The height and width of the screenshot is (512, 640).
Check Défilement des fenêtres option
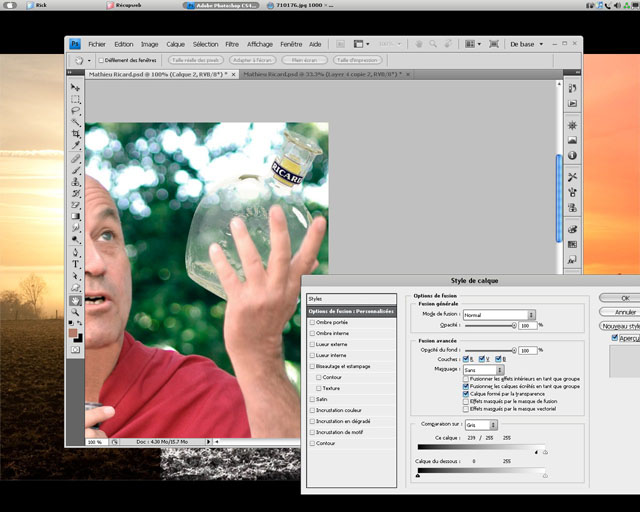point(102,60)
